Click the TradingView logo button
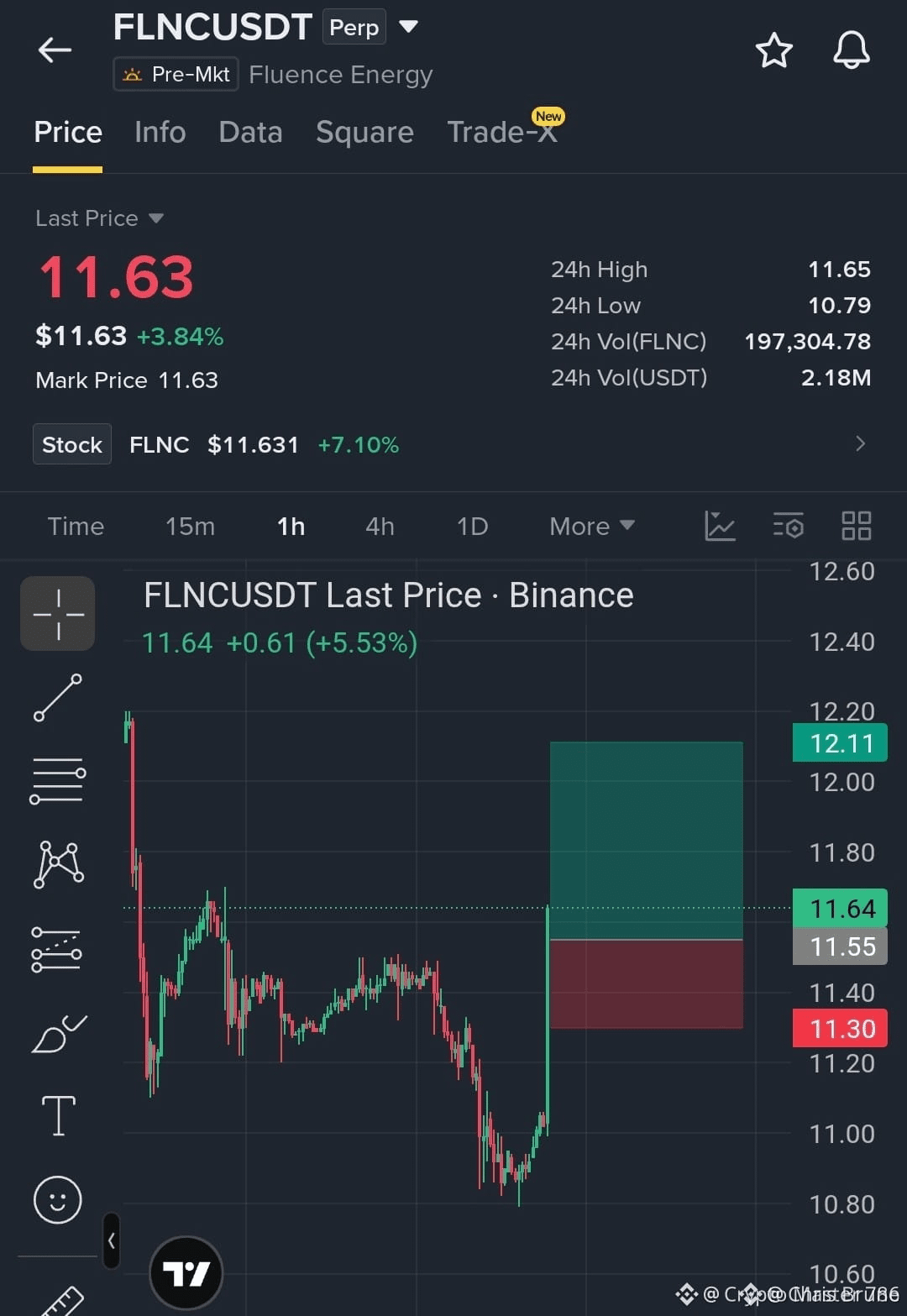907x1316 pixels. pyautogui.click(x=186, y=1273)
